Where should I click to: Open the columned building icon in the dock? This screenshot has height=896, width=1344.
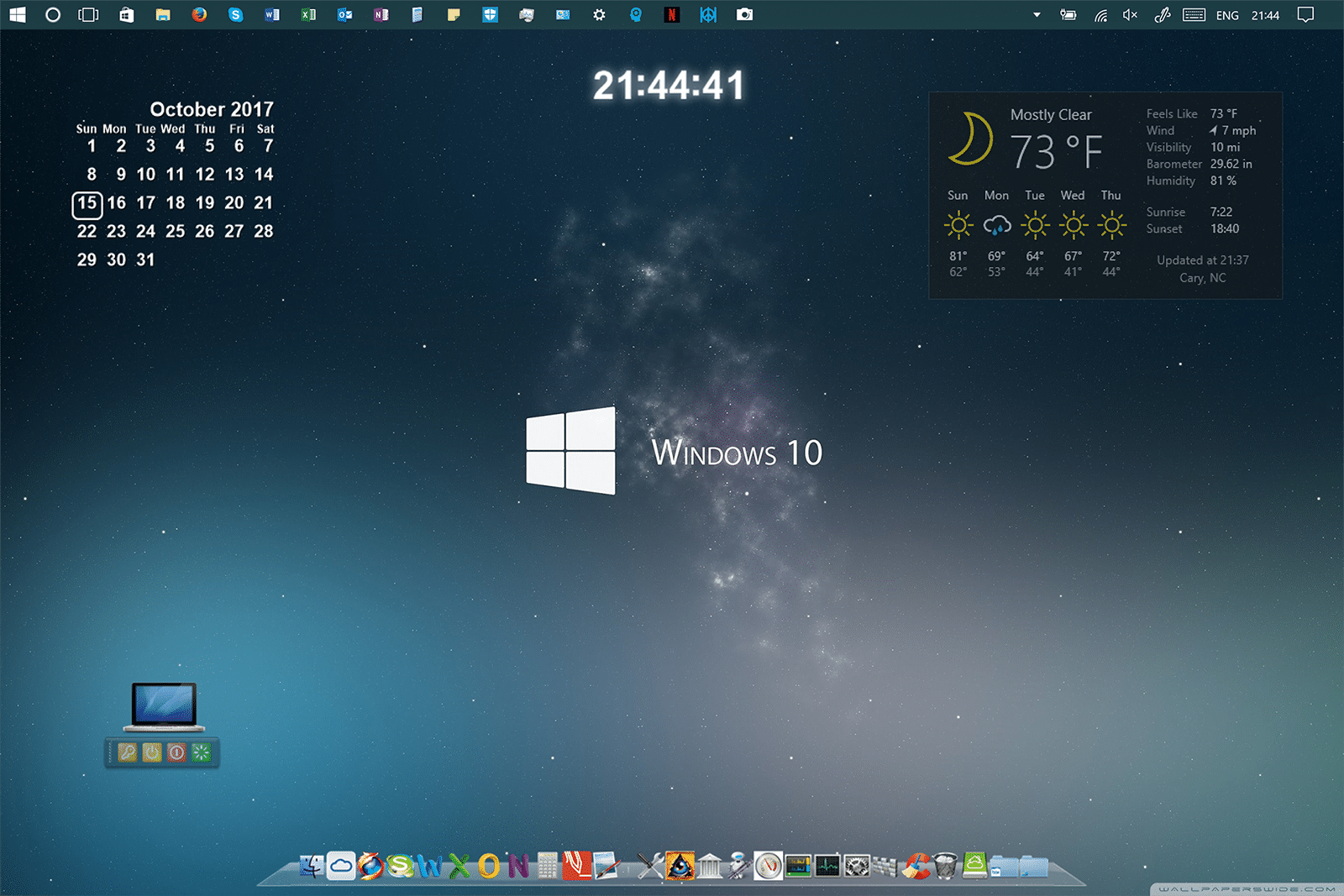tap(710, 866)
